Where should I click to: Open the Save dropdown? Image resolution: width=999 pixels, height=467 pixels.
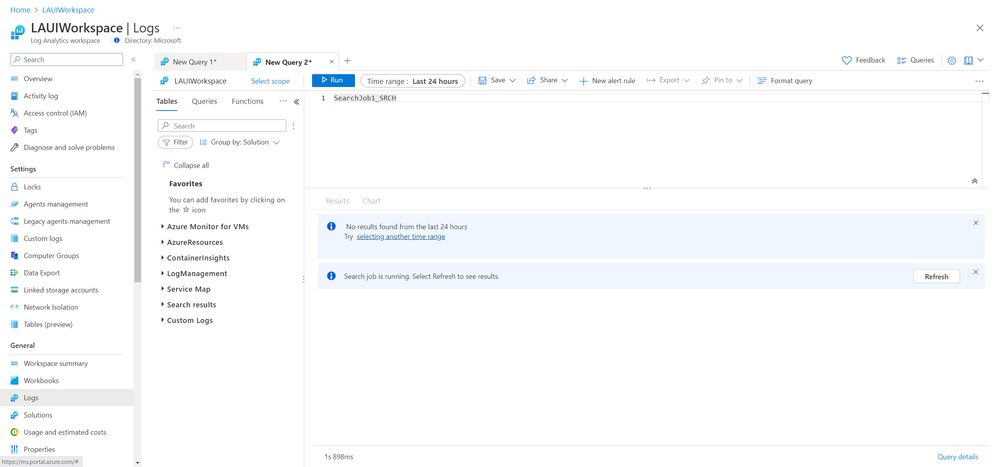click(497, 81)
